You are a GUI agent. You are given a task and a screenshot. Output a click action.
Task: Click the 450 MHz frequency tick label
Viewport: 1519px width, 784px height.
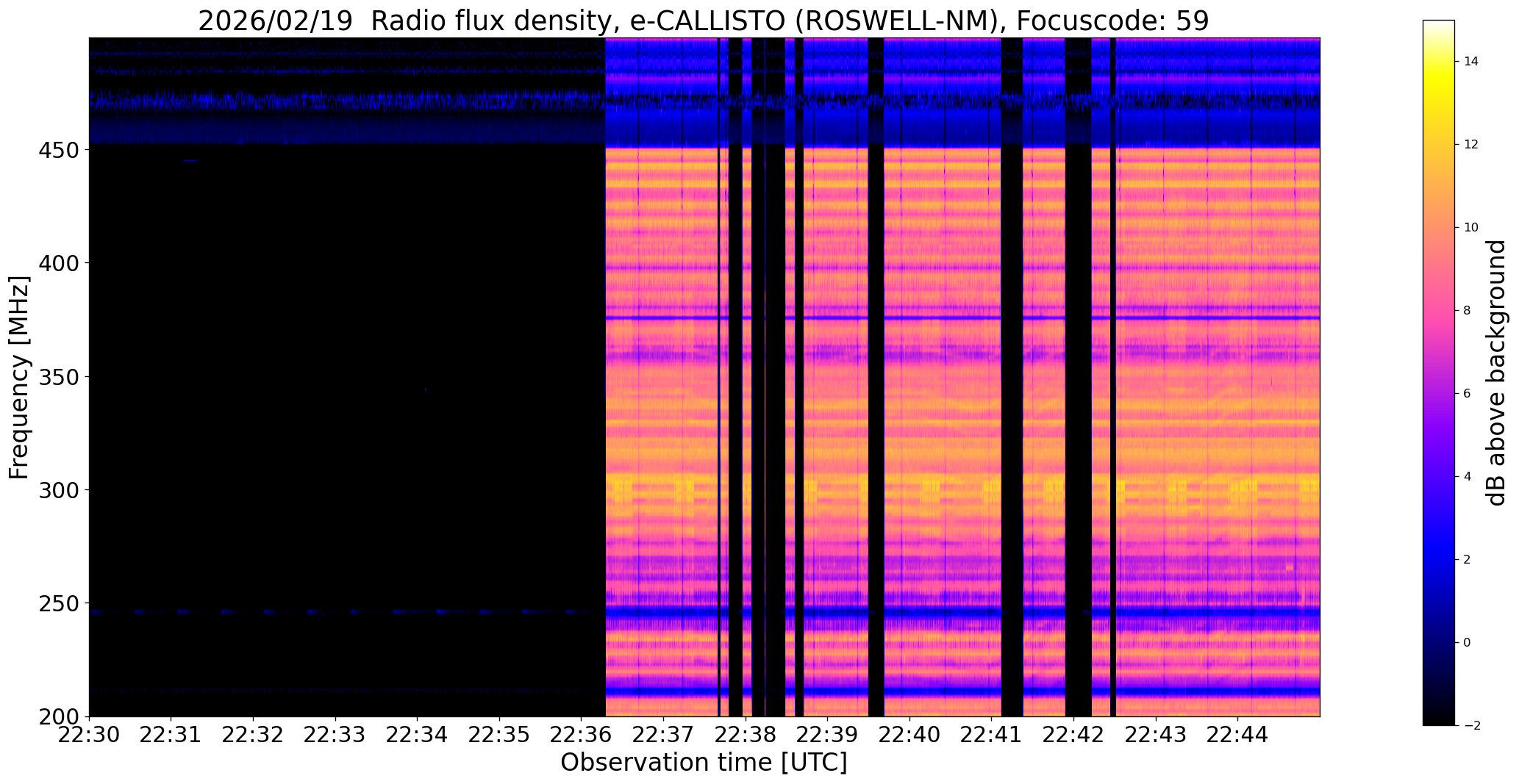click(x=60, y=150)
